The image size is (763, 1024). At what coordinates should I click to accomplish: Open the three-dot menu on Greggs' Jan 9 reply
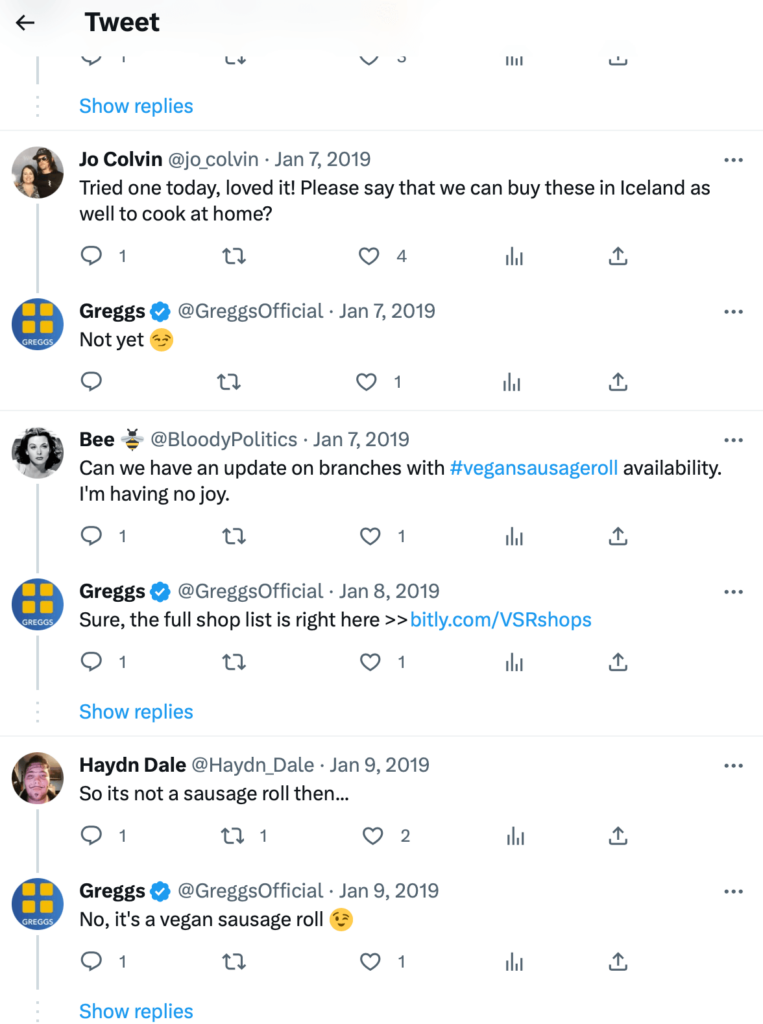pyautogui.click(x=733, y=891)
